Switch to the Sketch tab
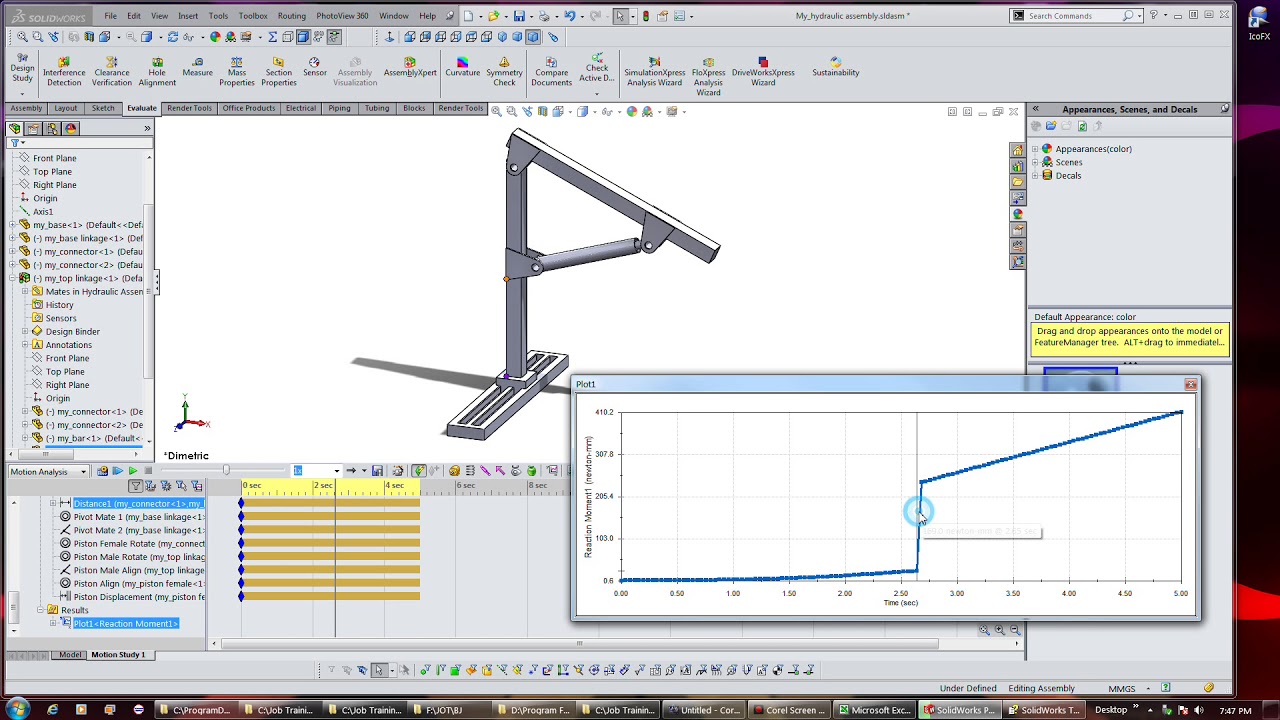 click(x=103, y=108)
